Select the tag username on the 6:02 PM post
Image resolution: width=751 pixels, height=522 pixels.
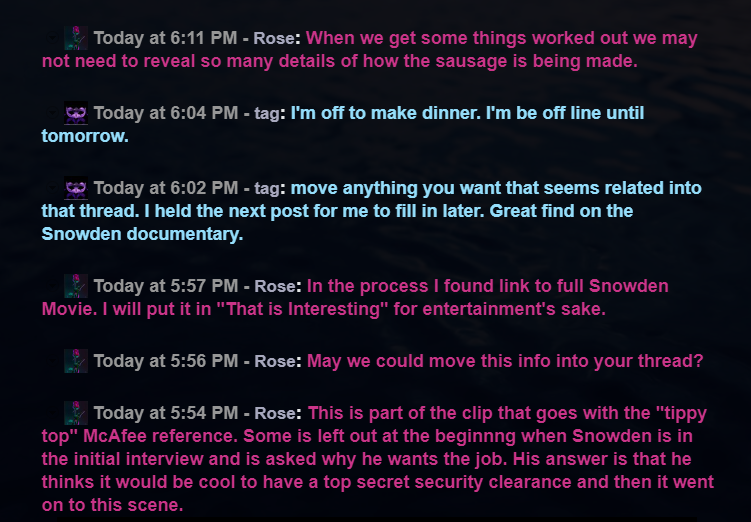click(267, 188)
